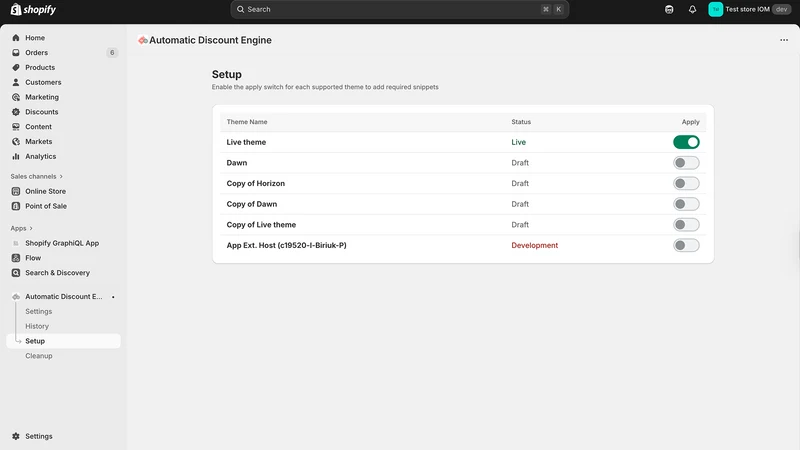Click the Copy of Live theme name

pyautogui.click(x=261, y=224)
